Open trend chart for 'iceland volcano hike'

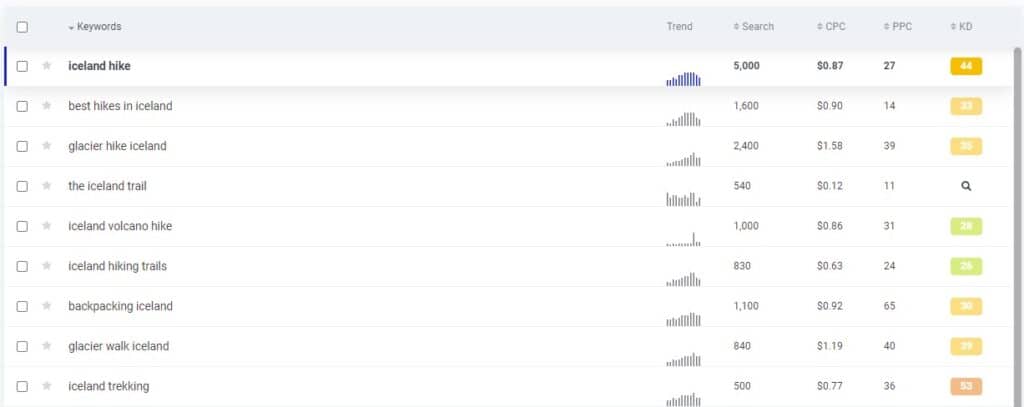coord(683,239)
